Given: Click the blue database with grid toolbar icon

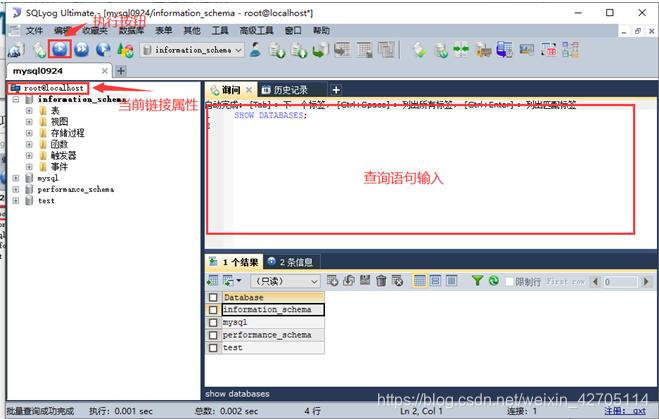Looking at the screenshot, I should click(504, 50).
